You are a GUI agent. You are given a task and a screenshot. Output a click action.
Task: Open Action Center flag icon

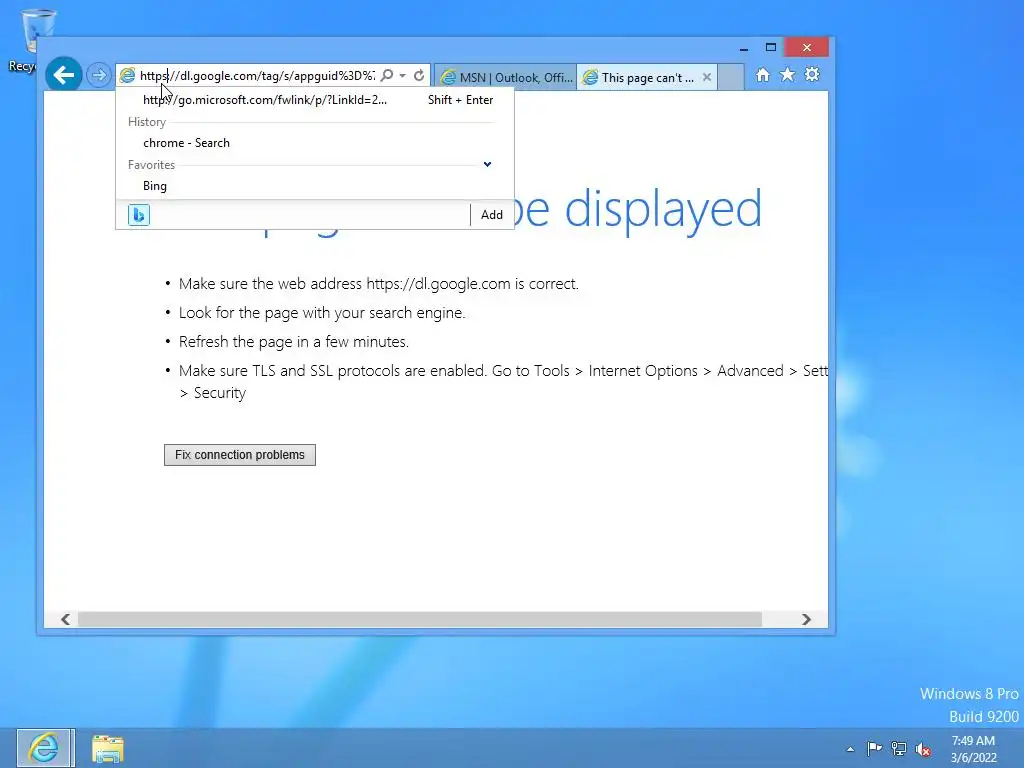click(874, 748)
